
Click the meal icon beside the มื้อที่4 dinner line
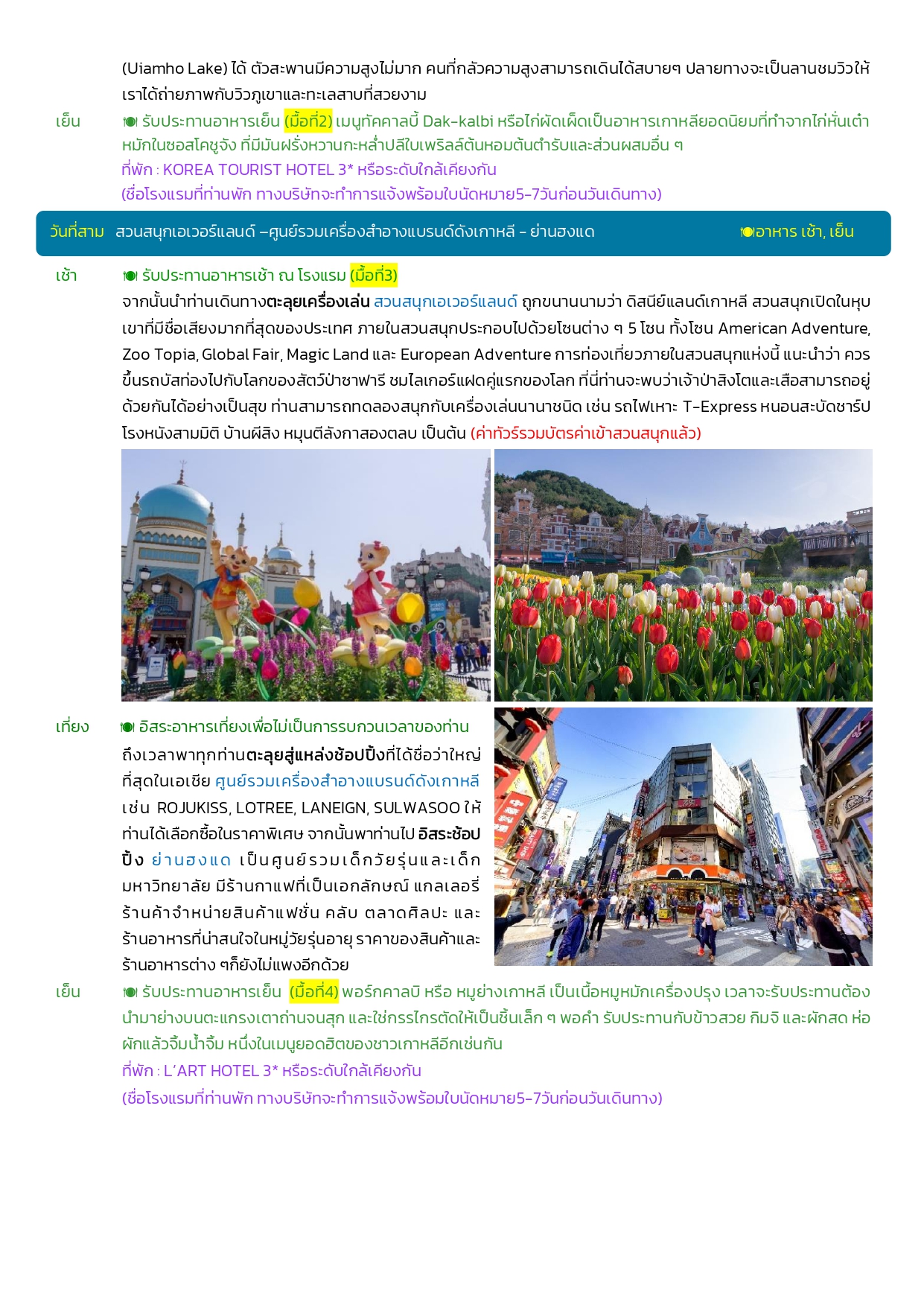pos(130,992)
